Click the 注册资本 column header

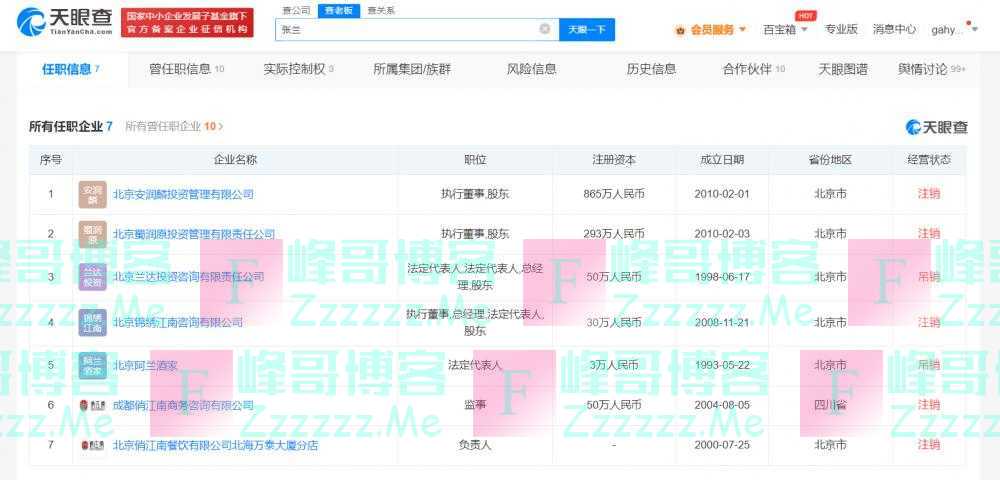pos(614,160)
